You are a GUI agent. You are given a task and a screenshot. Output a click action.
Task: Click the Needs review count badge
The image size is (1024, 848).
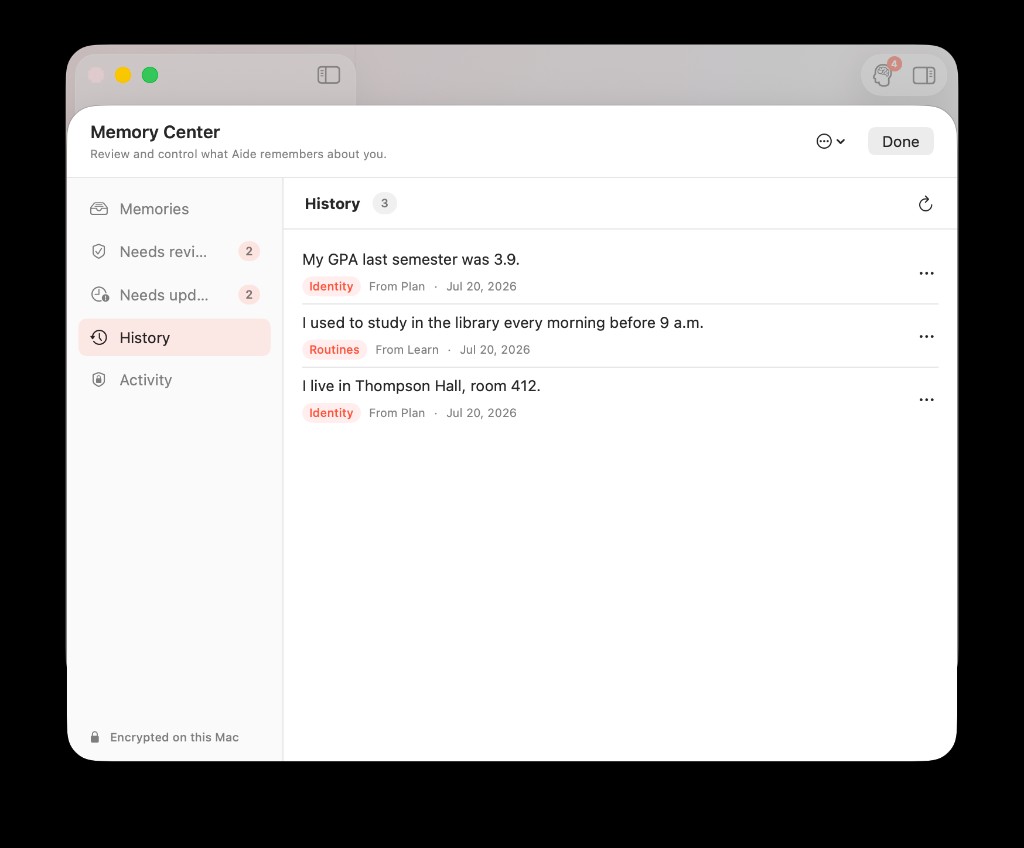(249, 252)
